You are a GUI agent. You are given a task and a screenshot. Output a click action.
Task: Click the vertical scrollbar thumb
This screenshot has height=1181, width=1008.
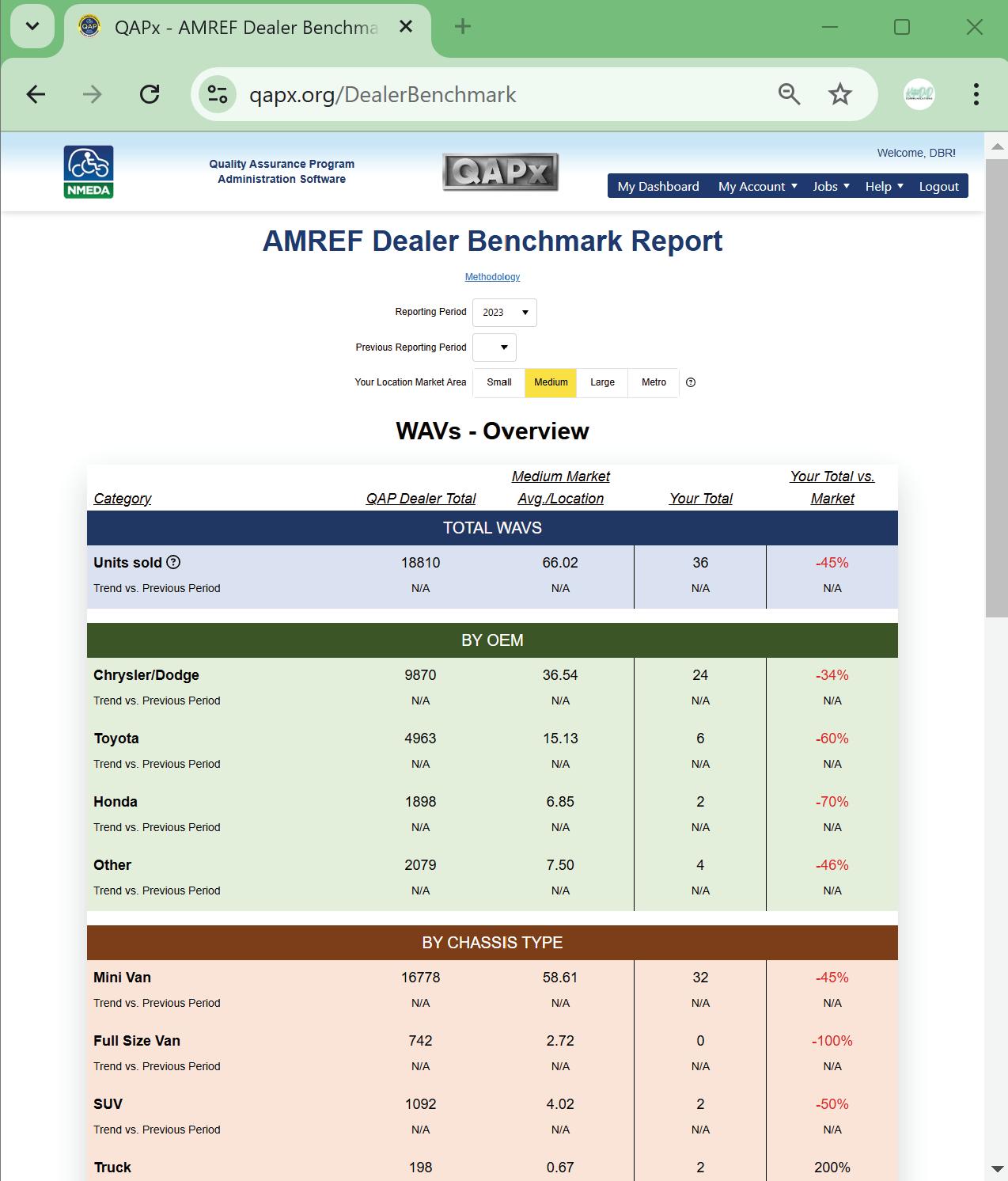997,388
